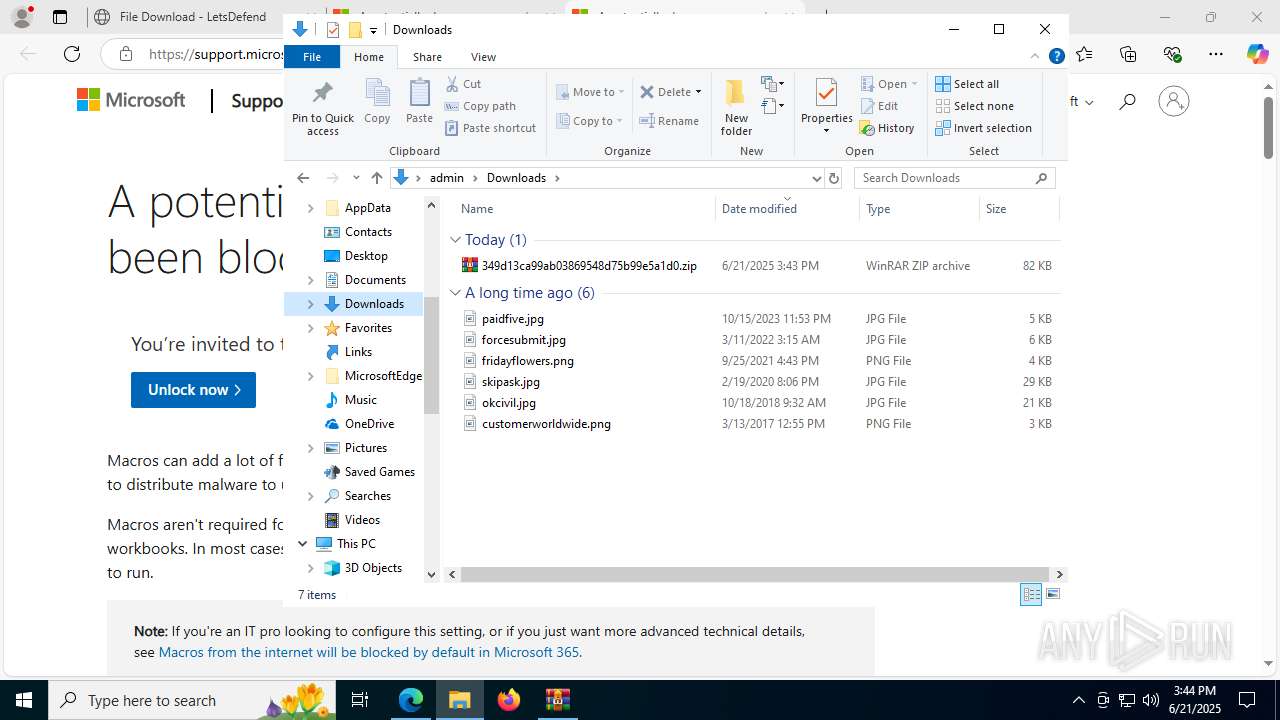Click Copy path in Clipboard group
The width and height of the screenshot is (1280, 720).
[x=480, y=106]
